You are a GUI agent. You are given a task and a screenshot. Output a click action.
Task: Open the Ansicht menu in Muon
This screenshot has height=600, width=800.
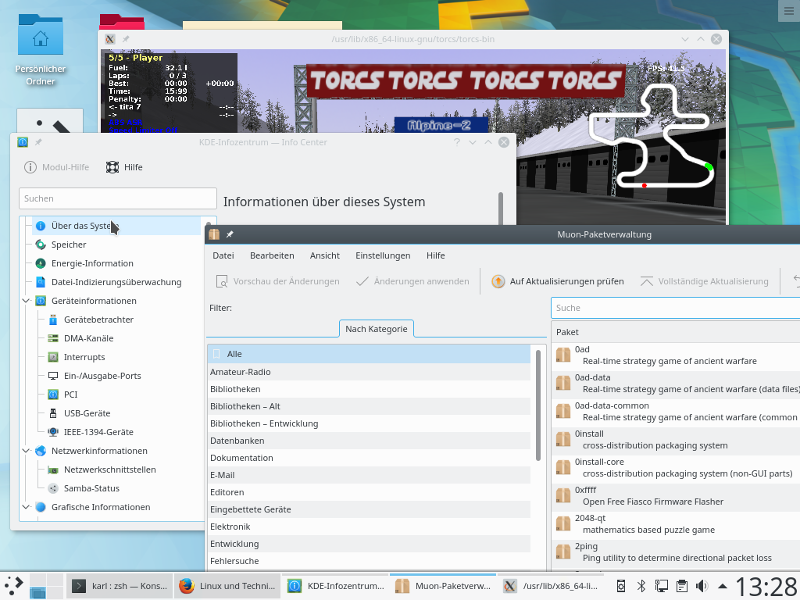pos(324,256)
